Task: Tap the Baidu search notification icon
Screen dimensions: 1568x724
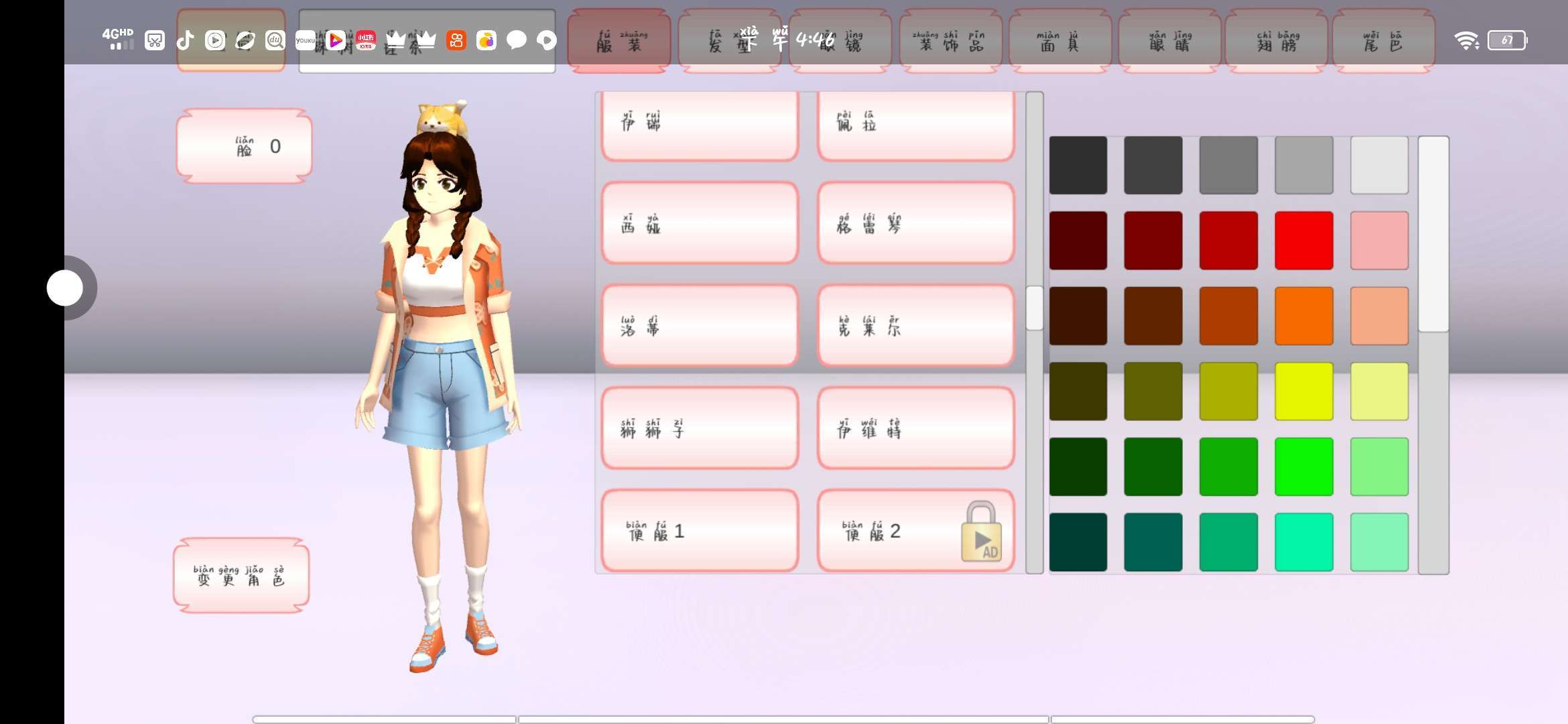Action: (275, 41)
